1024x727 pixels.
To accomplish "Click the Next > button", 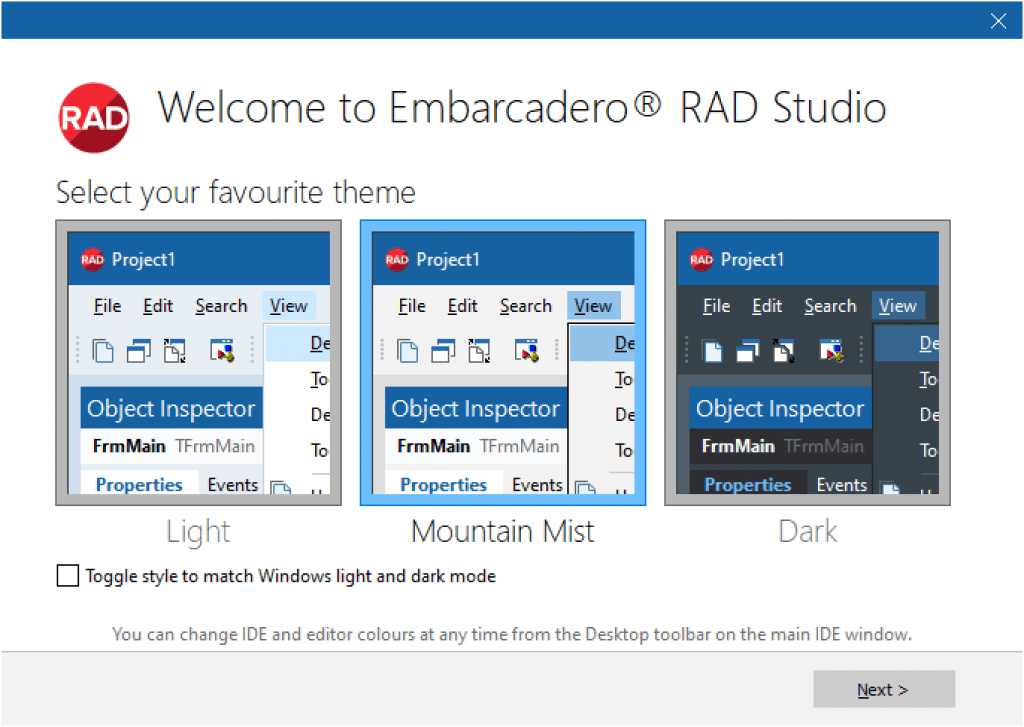I will 884,689.
